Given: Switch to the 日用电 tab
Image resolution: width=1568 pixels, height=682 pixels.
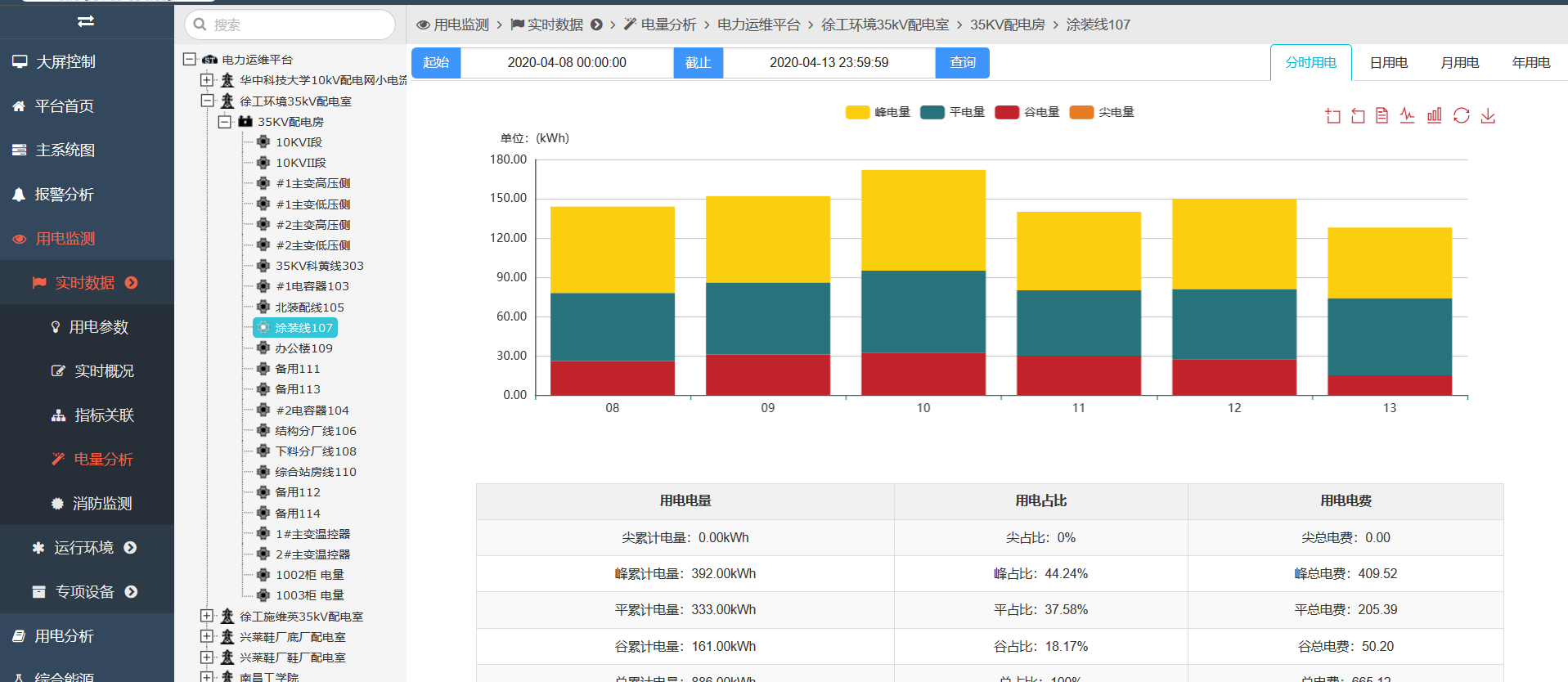Looking at the screenshot, I should (1389, 63).
